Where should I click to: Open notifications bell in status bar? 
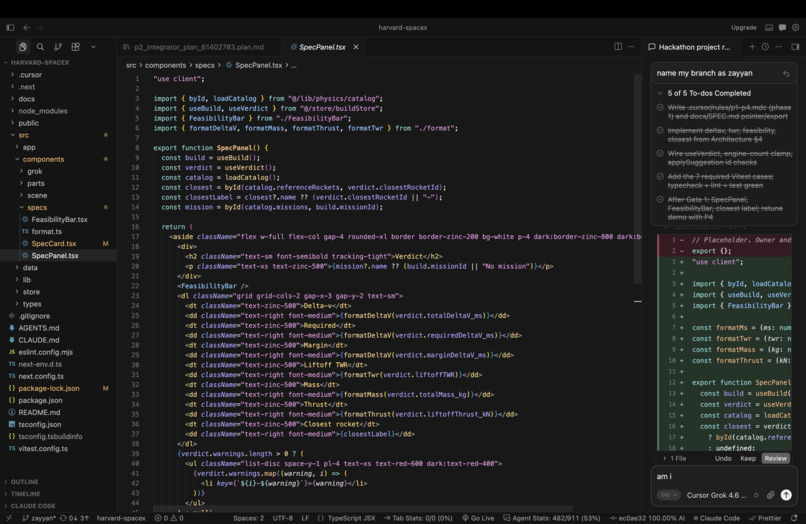(794, 518)
